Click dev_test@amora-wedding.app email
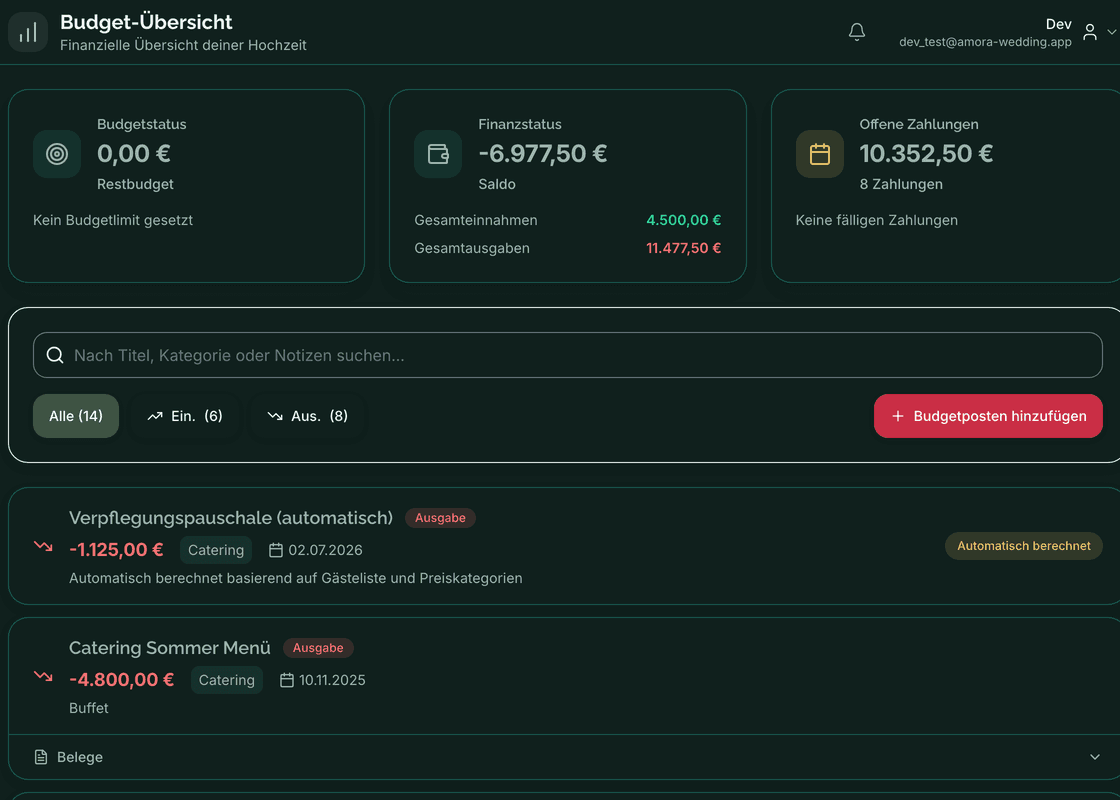The width and height of the screenshot is (1120, 800). tap(985, 42)
